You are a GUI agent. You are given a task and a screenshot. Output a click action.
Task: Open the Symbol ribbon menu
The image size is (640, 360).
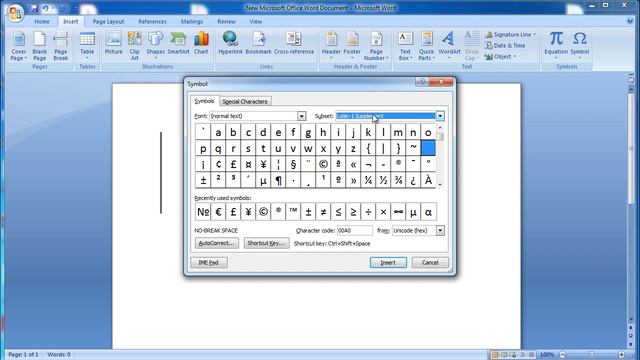(x=580, y=45)
